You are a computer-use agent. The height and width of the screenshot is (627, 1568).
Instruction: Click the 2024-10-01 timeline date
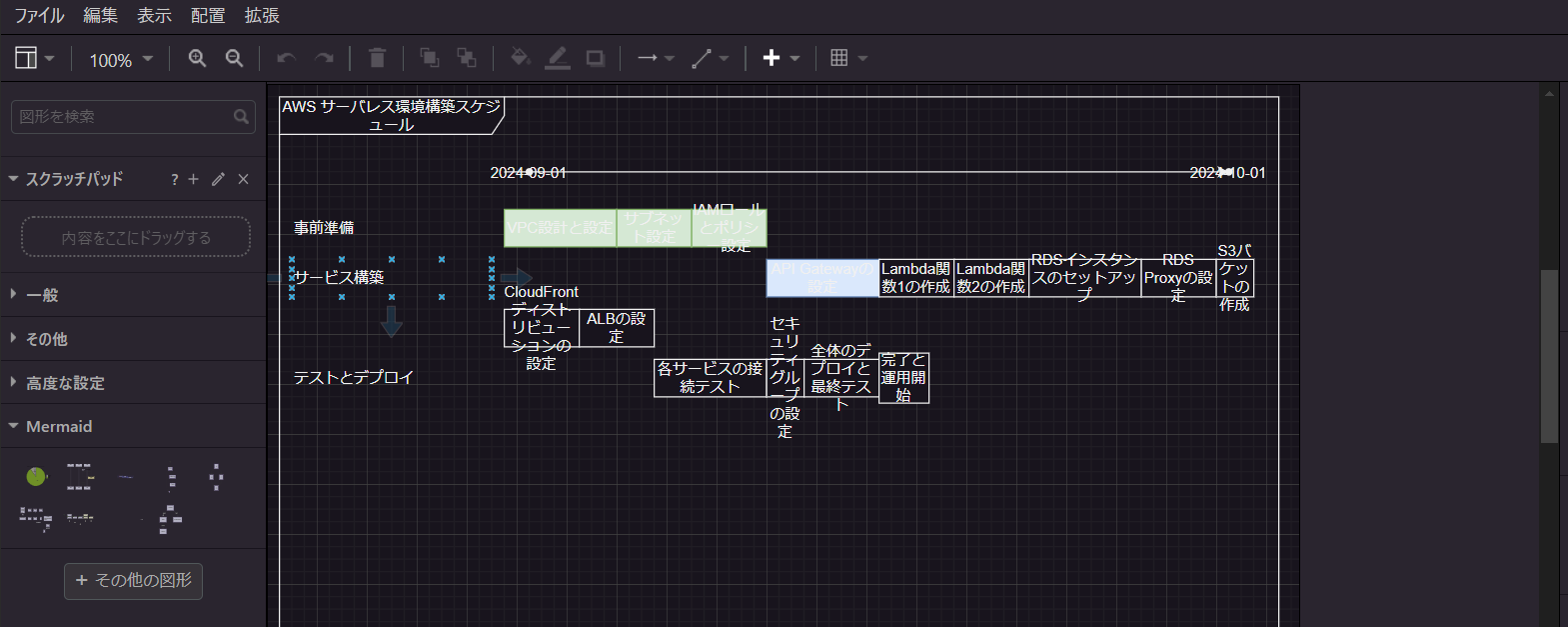[1227, 173]
